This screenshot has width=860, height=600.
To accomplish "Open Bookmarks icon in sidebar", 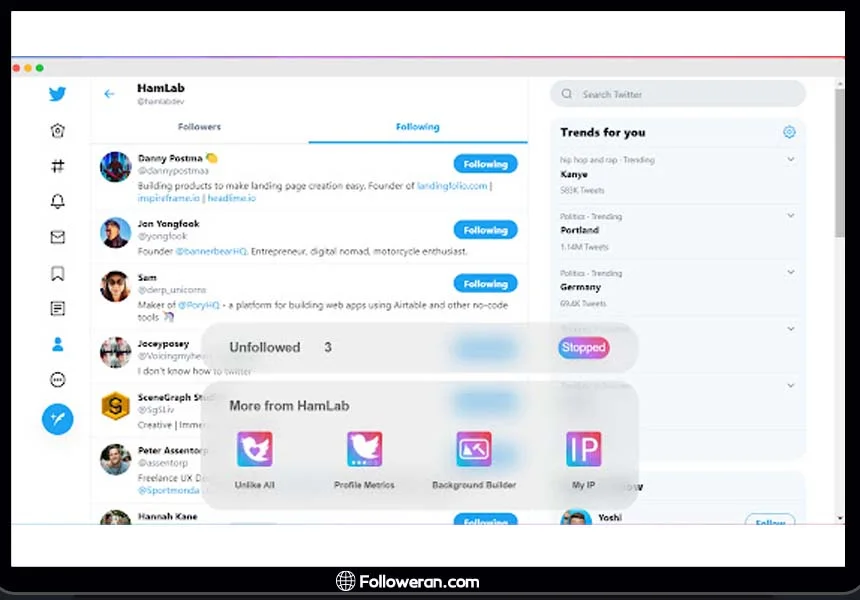I will 58,273.
